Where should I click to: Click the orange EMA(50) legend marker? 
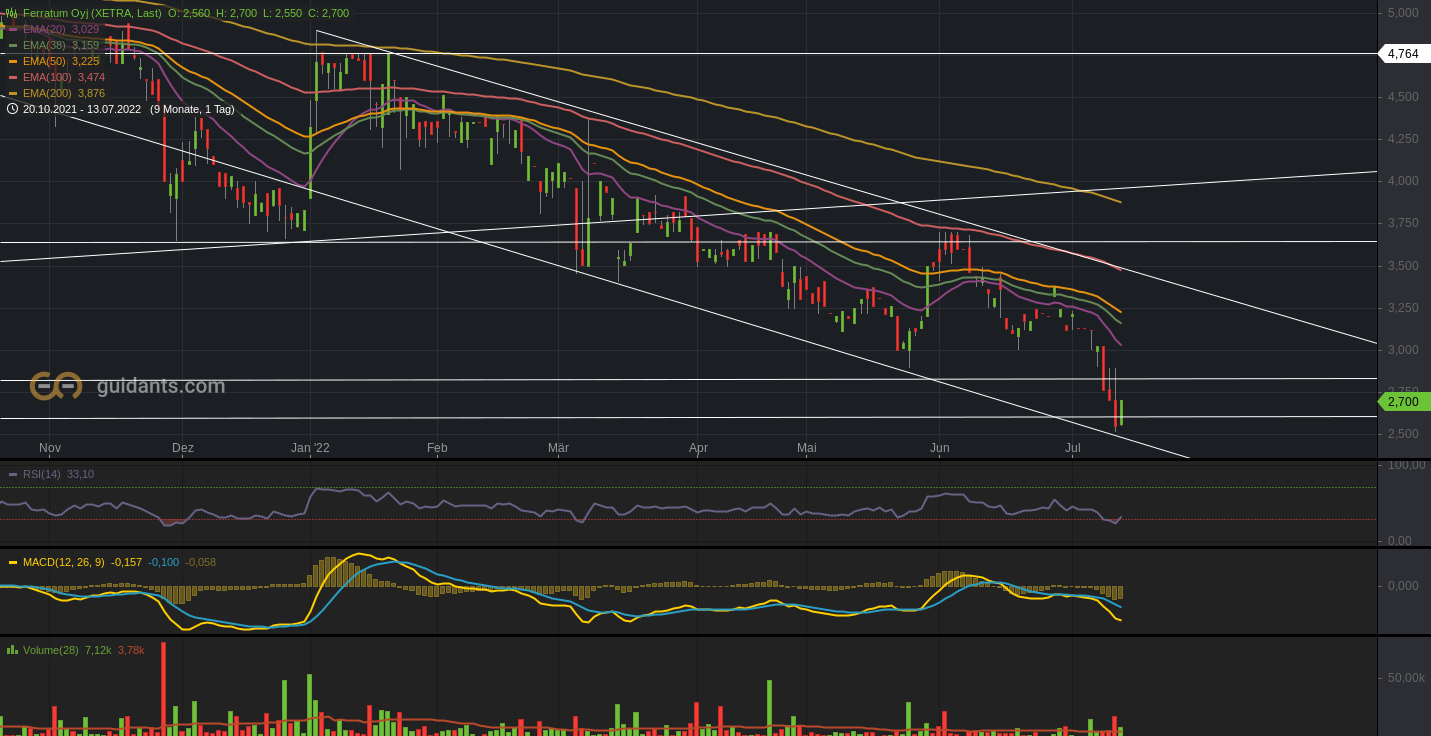pos(13,61)
